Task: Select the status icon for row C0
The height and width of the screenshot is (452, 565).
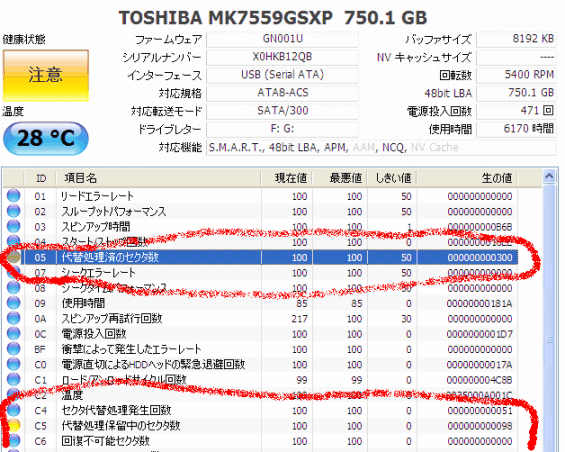Action: (13, 364)
